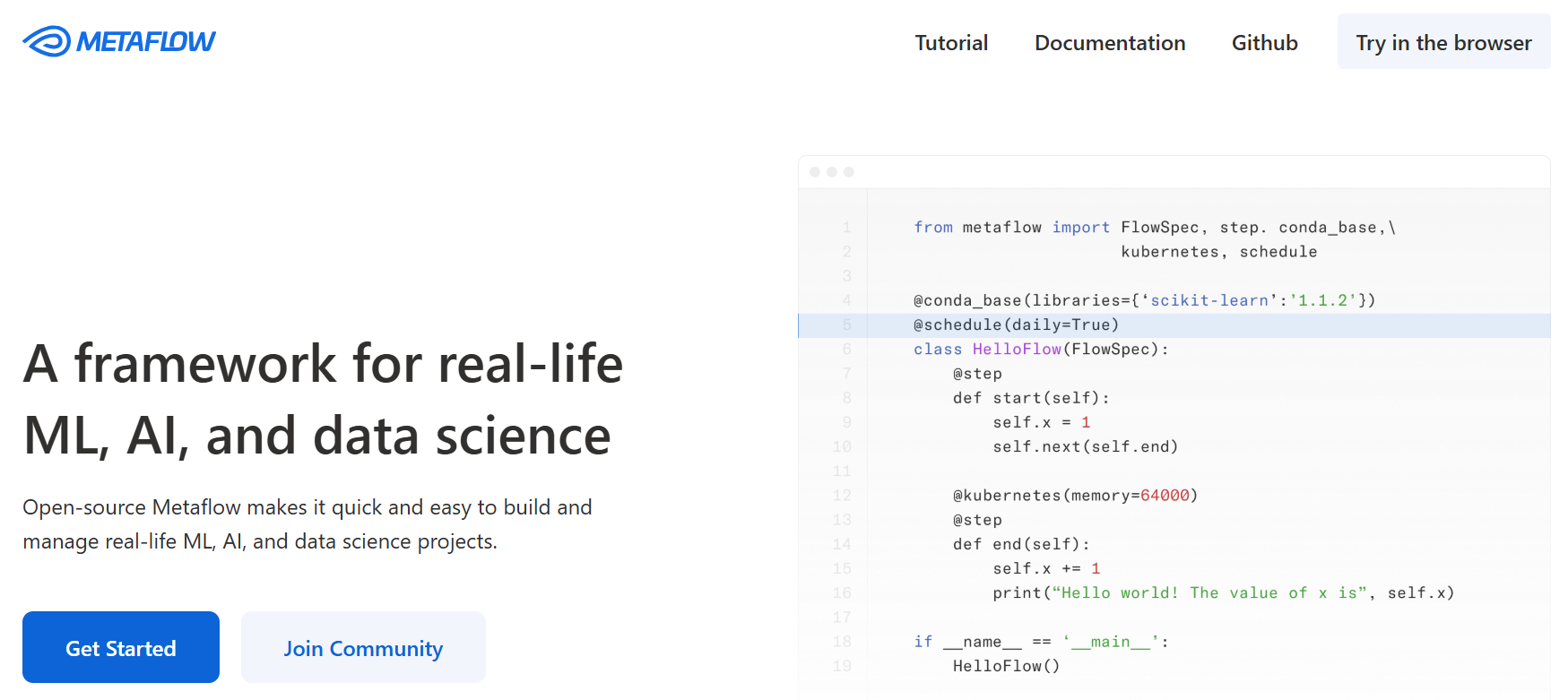Click the Metaflow swirl logo icon
The height and width of the screenshot is (700, 1568).
tap(47, 41)
